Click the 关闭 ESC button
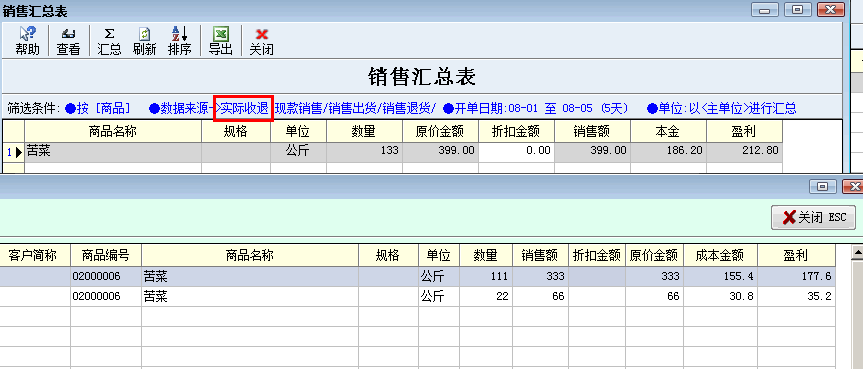 click(813, 218)
